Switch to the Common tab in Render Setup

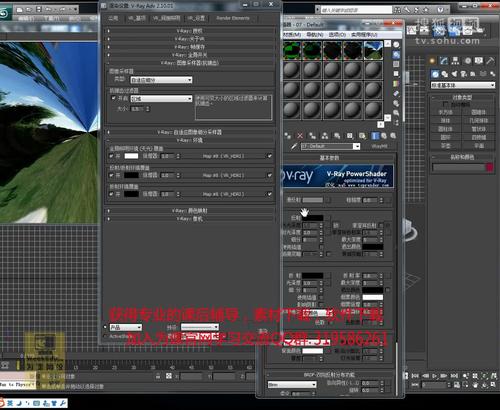pyautogui.click(x=113, y=18)
